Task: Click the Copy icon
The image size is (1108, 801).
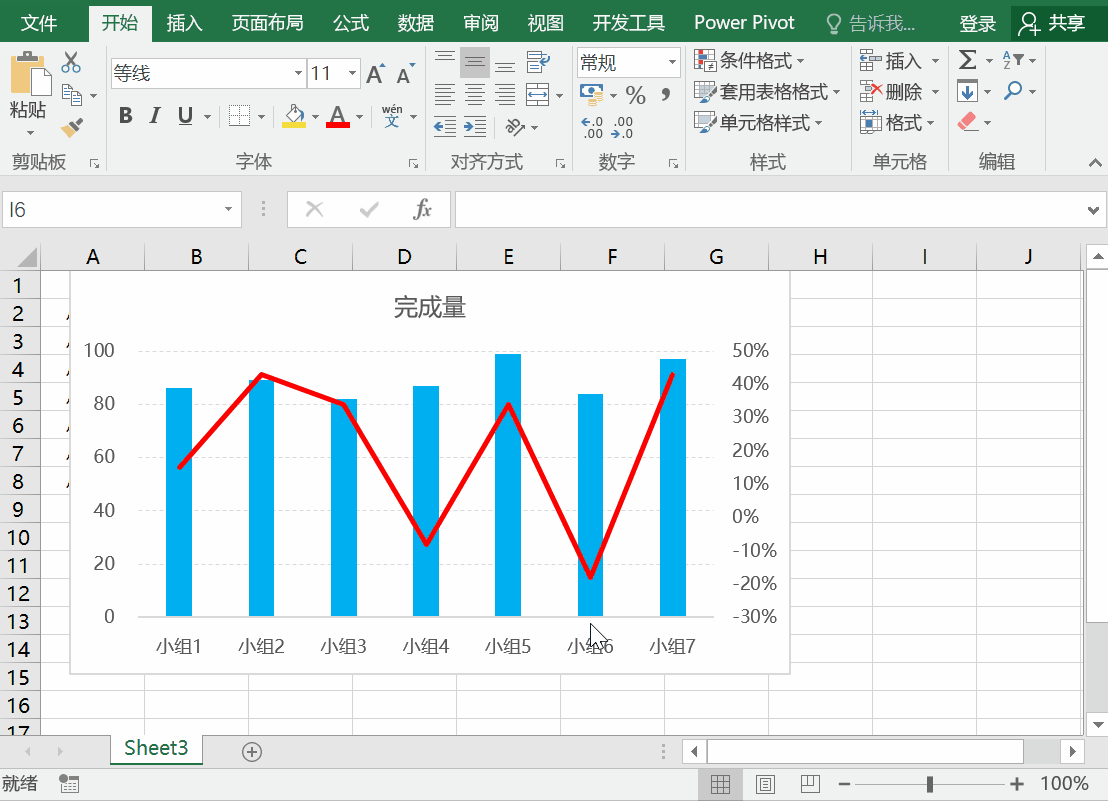Action: (71, 94)
